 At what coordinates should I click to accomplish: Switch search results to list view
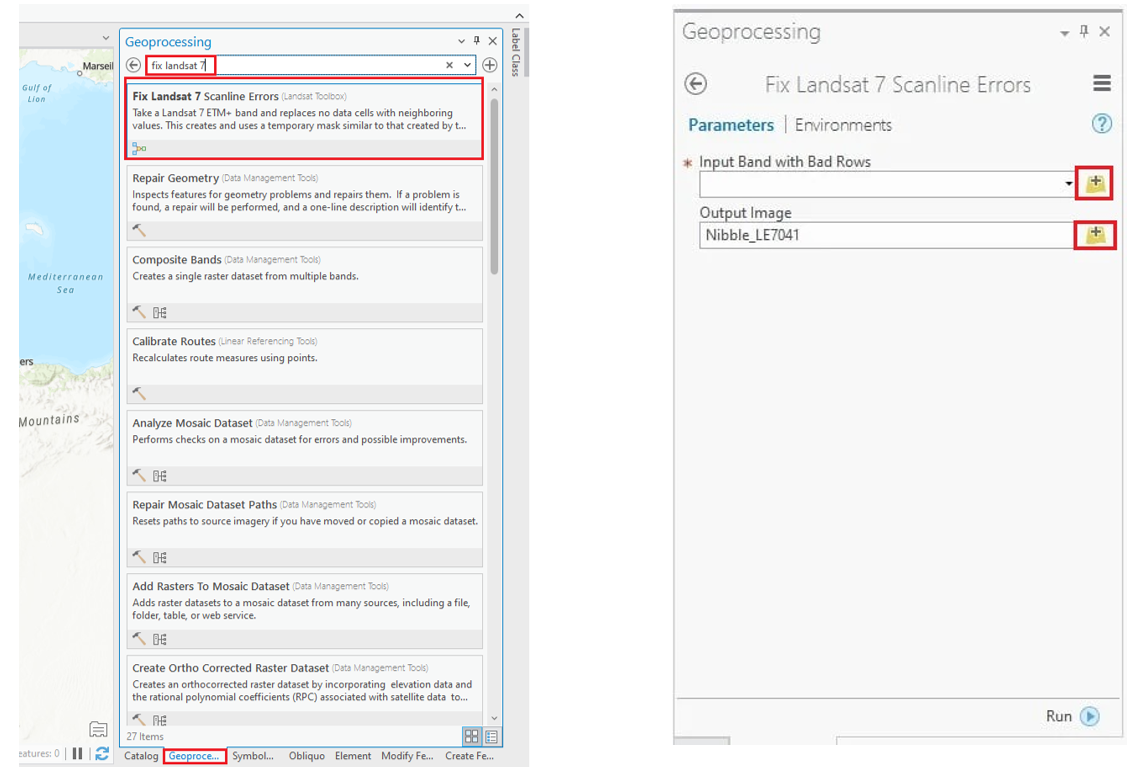[491, 737]
